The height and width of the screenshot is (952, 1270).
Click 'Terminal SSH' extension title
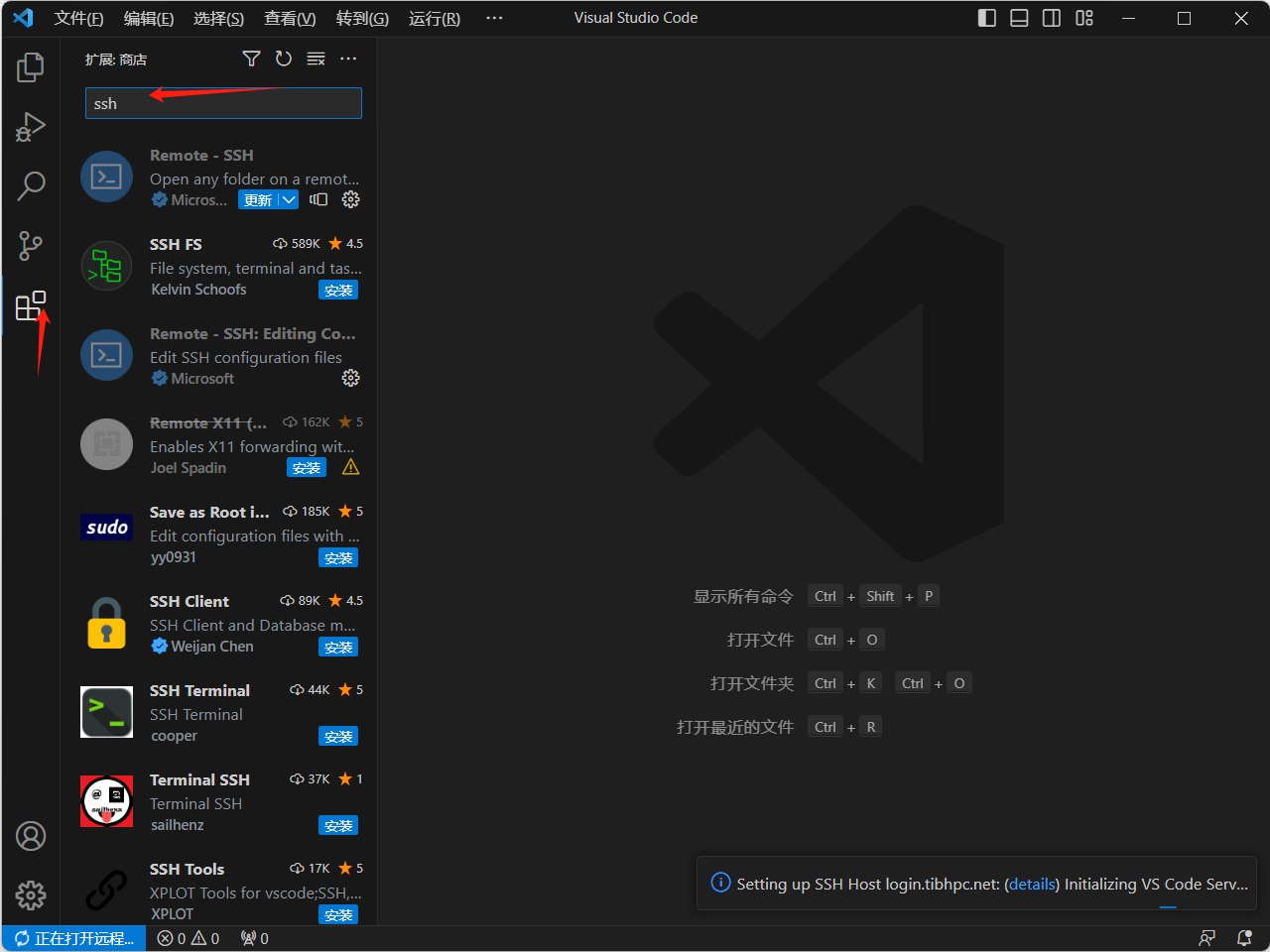199,779
